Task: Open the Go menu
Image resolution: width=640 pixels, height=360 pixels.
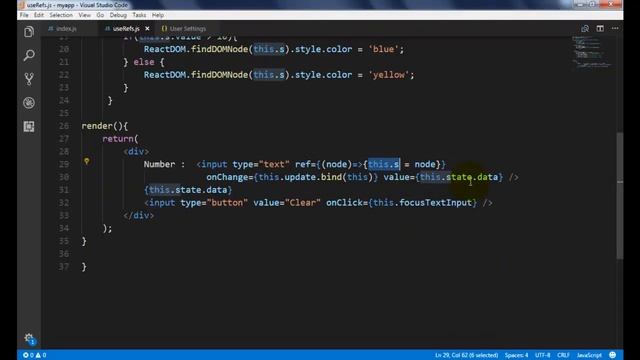Action: pos(100,15)
